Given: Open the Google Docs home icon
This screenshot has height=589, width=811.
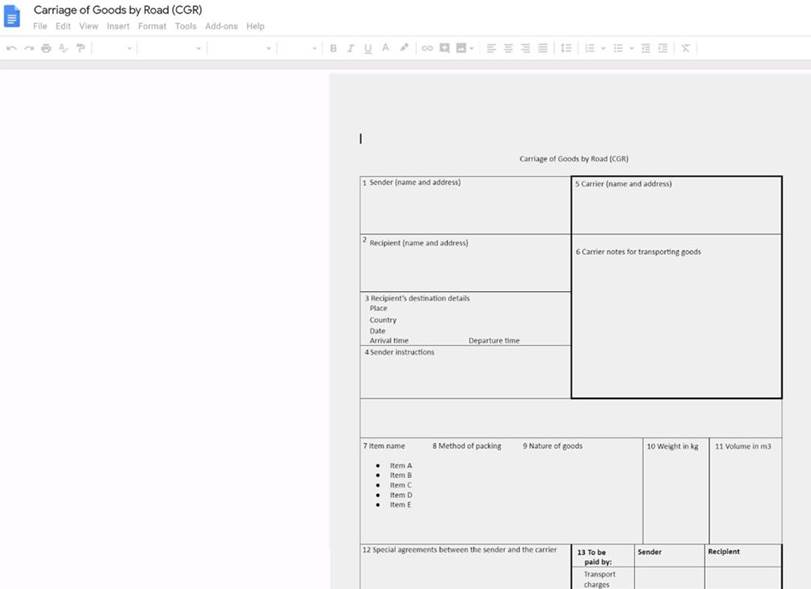Looking at the screenshot, I should pos(12,16).
